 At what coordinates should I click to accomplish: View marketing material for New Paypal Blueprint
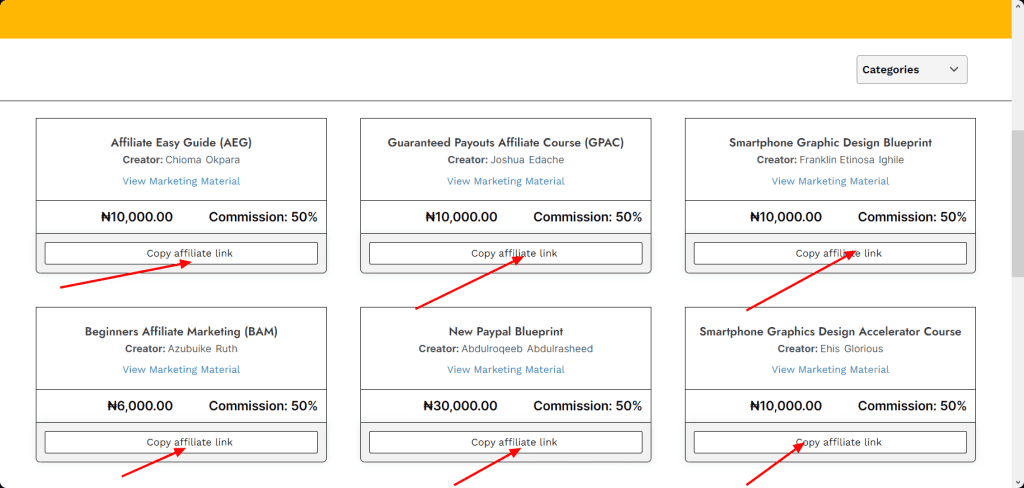pyautogui.click(x=505, y=370)
